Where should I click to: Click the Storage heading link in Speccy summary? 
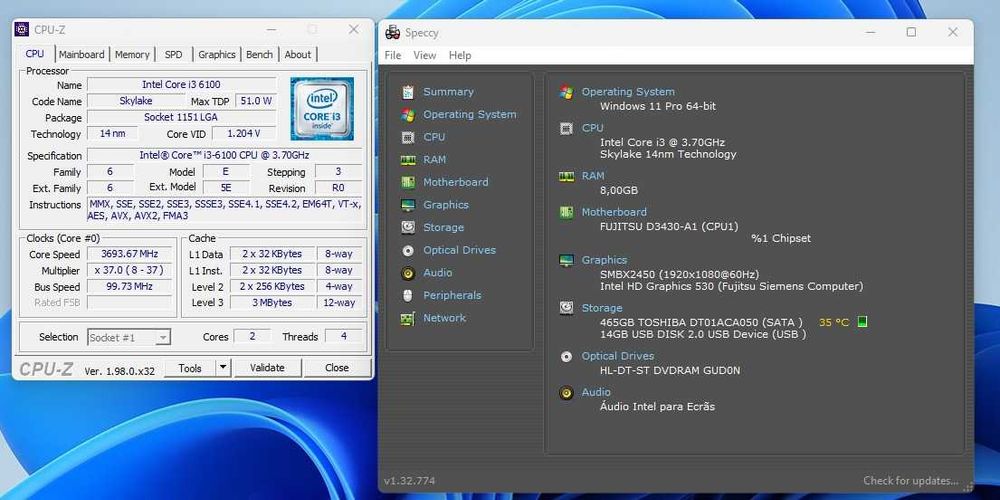[x=602, y=308]
